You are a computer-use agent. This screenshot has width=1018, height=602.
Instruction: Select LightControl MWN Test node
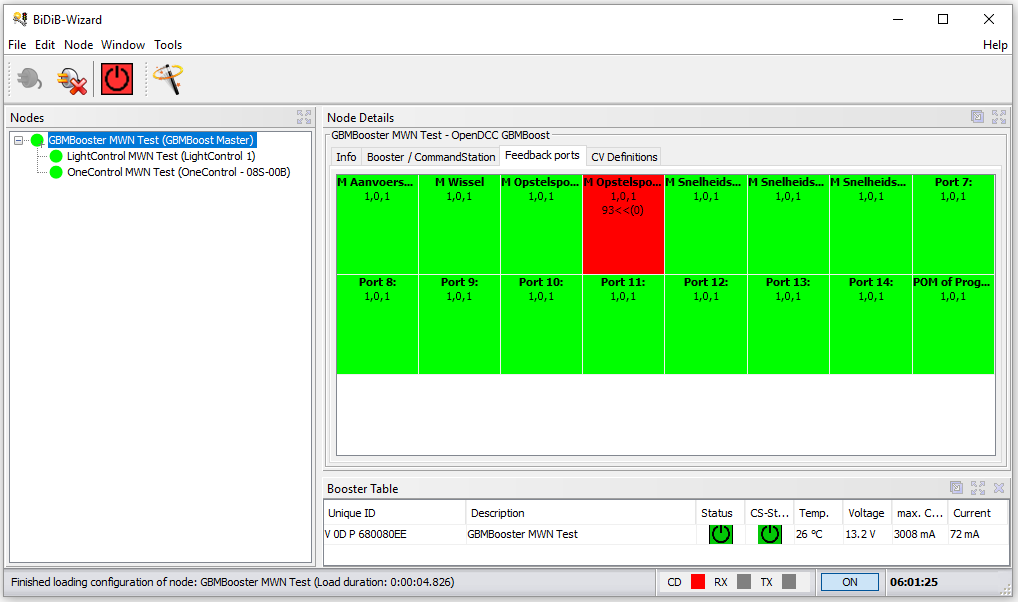pos(161,156)
